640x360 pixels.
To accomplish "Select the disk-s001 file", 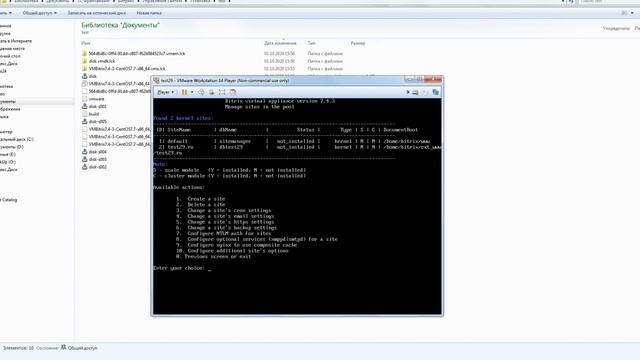I will pyautogui.click(x=94, y=107).
